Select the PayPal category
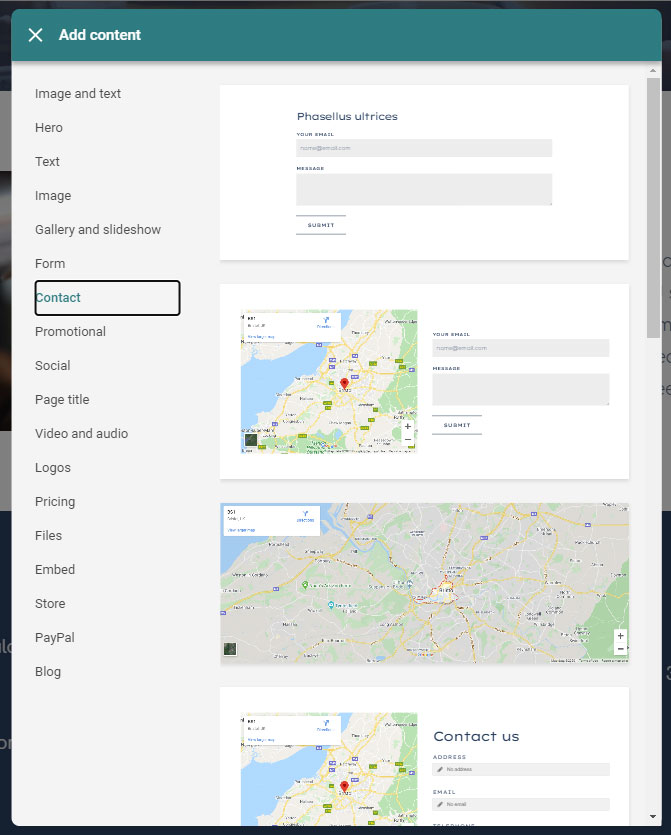 (55, 637)
